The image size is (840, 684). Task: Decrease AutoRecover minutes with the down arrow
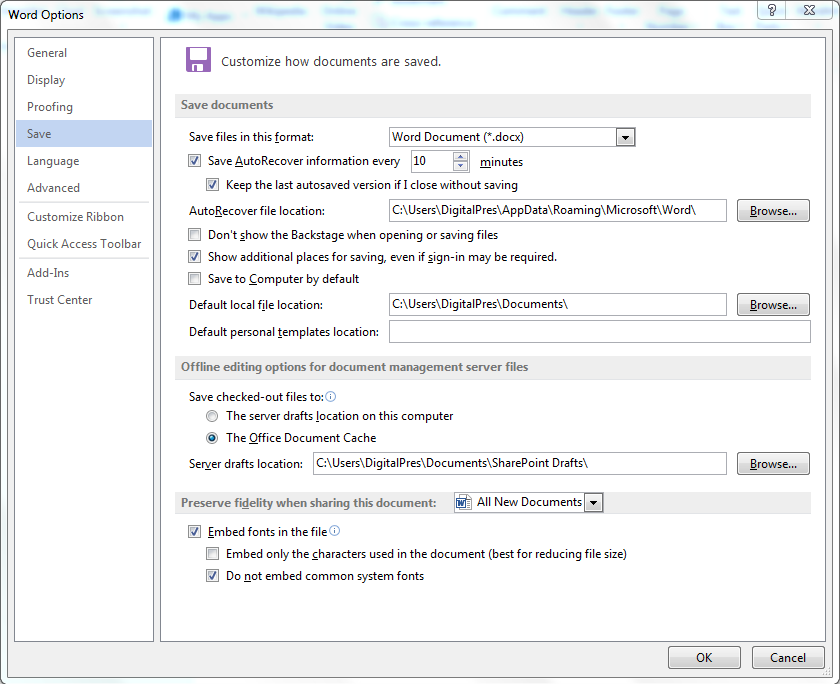tap(460, 166)
